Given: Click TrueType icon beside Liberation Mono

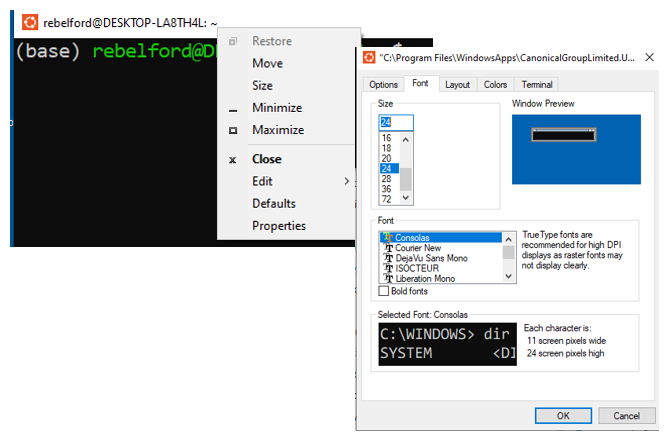Looking at the screenshot, I should [x=389, y=278].
